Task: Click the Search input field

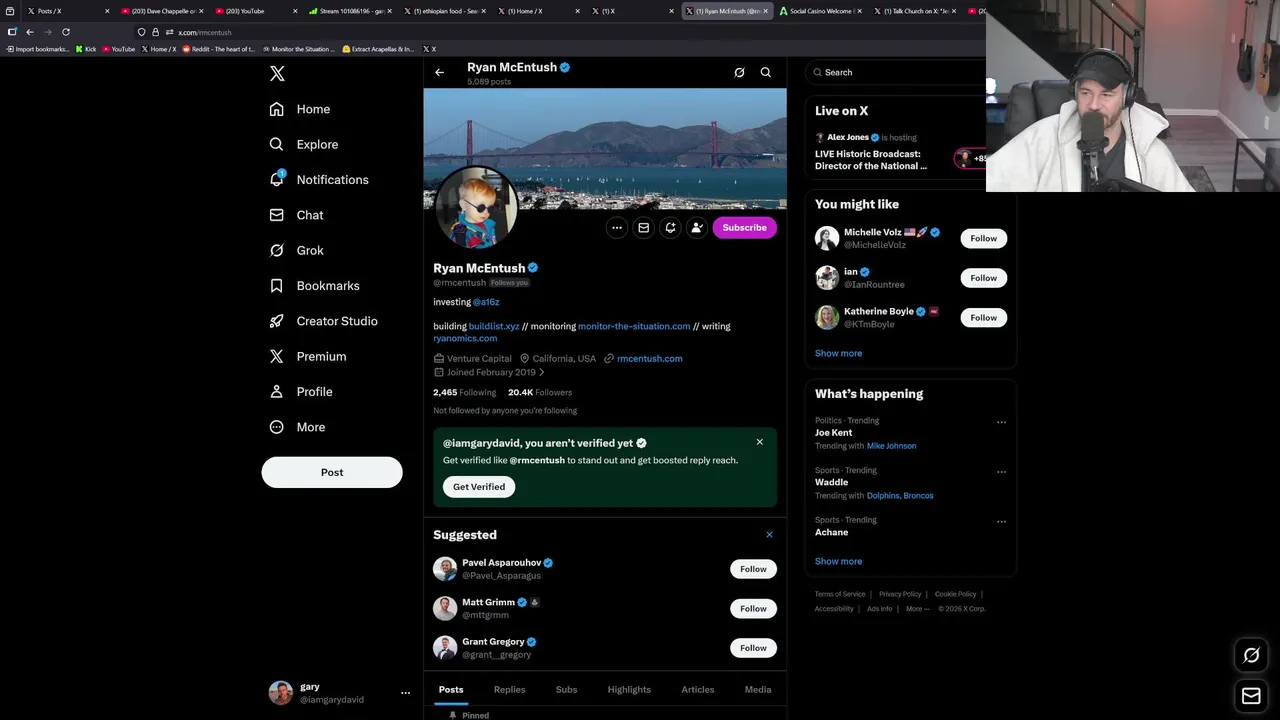Action: pos(897,72)
